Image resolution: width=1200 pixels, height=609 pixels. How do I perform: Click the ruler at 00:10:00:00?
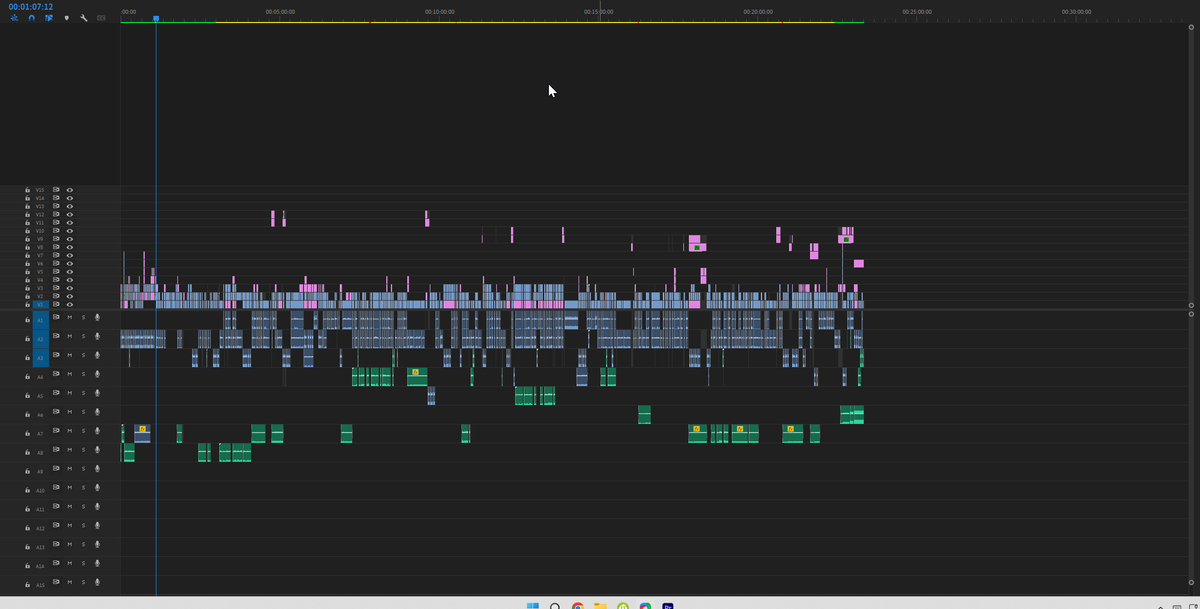click(x=439, y=11)
